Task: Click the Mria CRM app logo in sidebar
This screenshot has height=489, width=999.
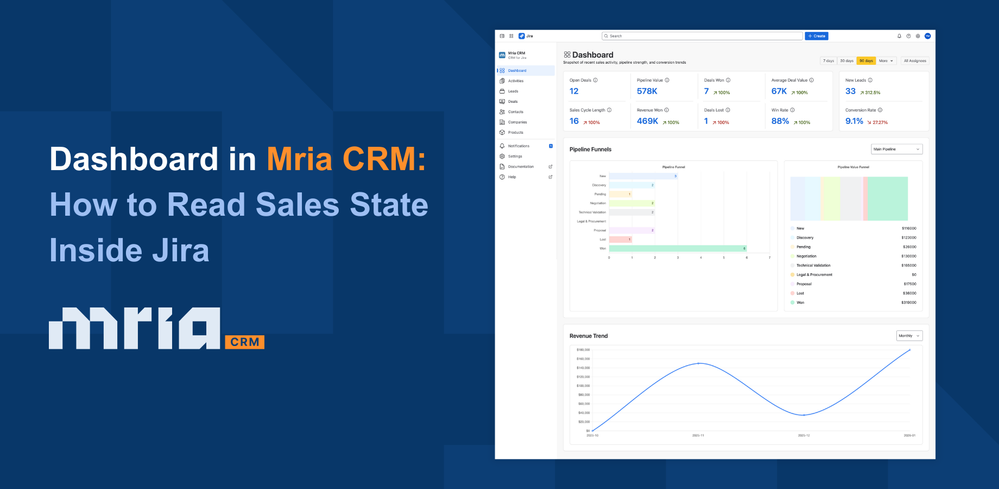Action: point(502,55)
